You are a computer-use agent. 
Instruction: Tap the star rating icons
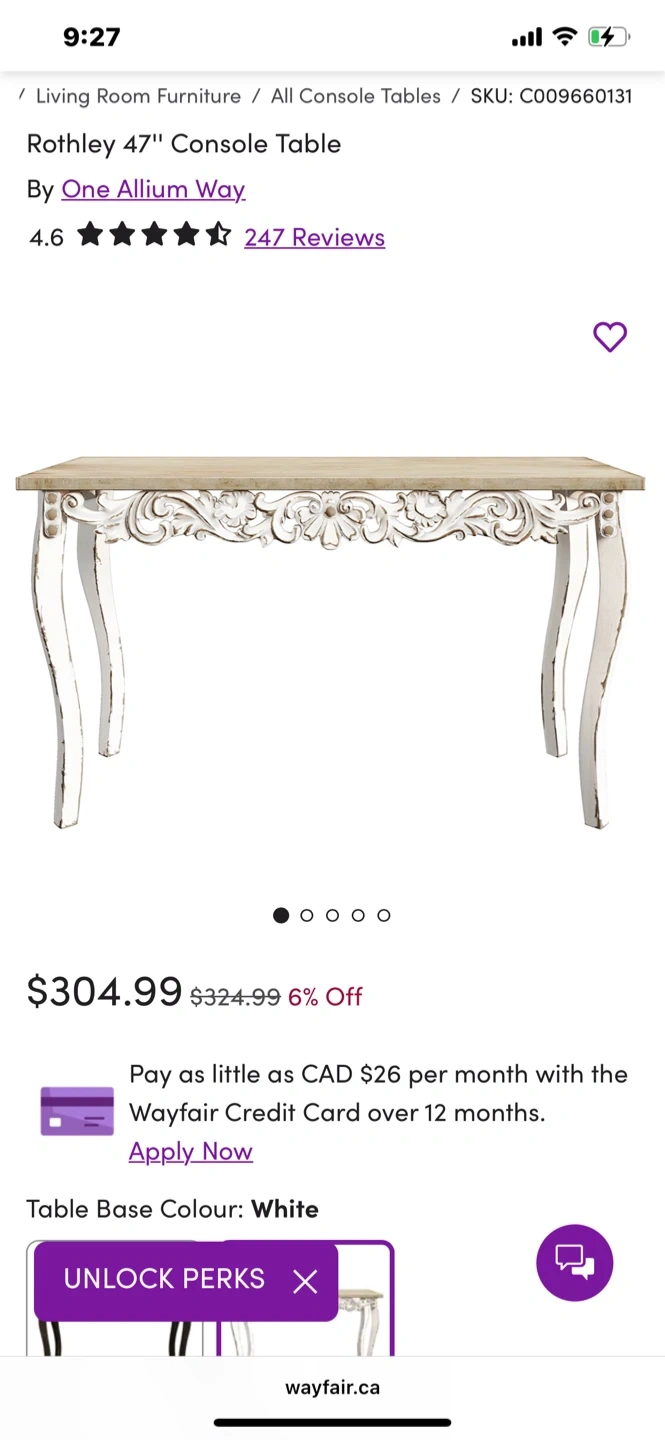point(154,236)
